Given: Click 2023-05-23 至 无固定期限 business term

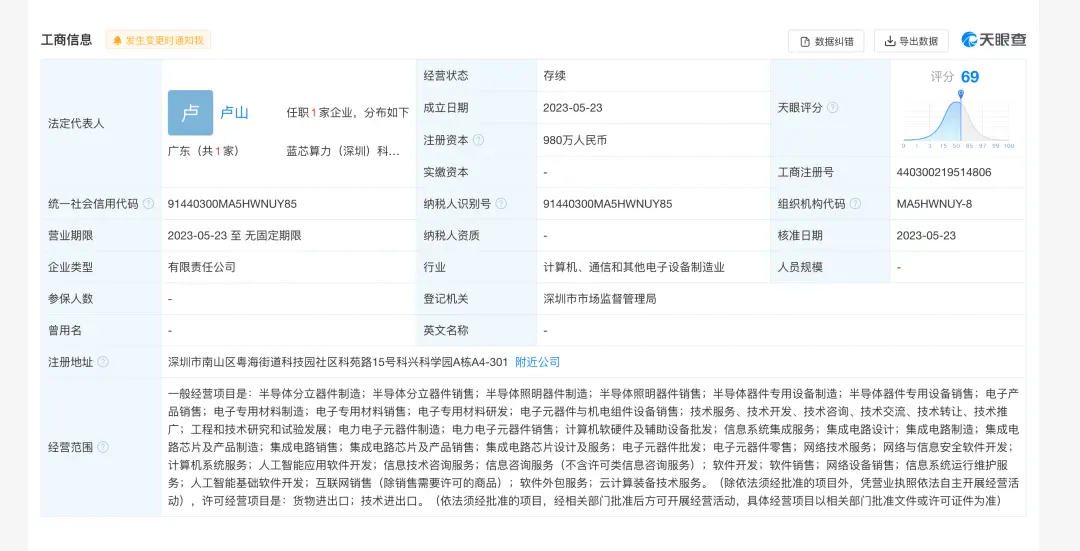Looking at the screenshot, I should coord(234,236).
